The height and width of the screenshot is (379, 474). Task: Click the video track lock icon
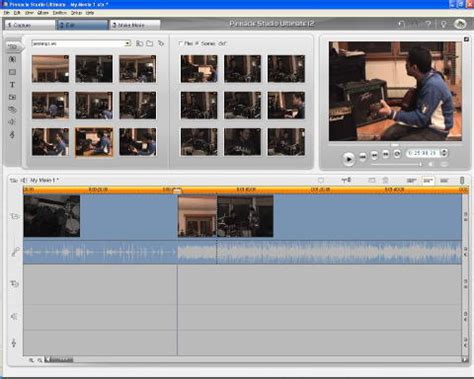[x=466, y=214]
